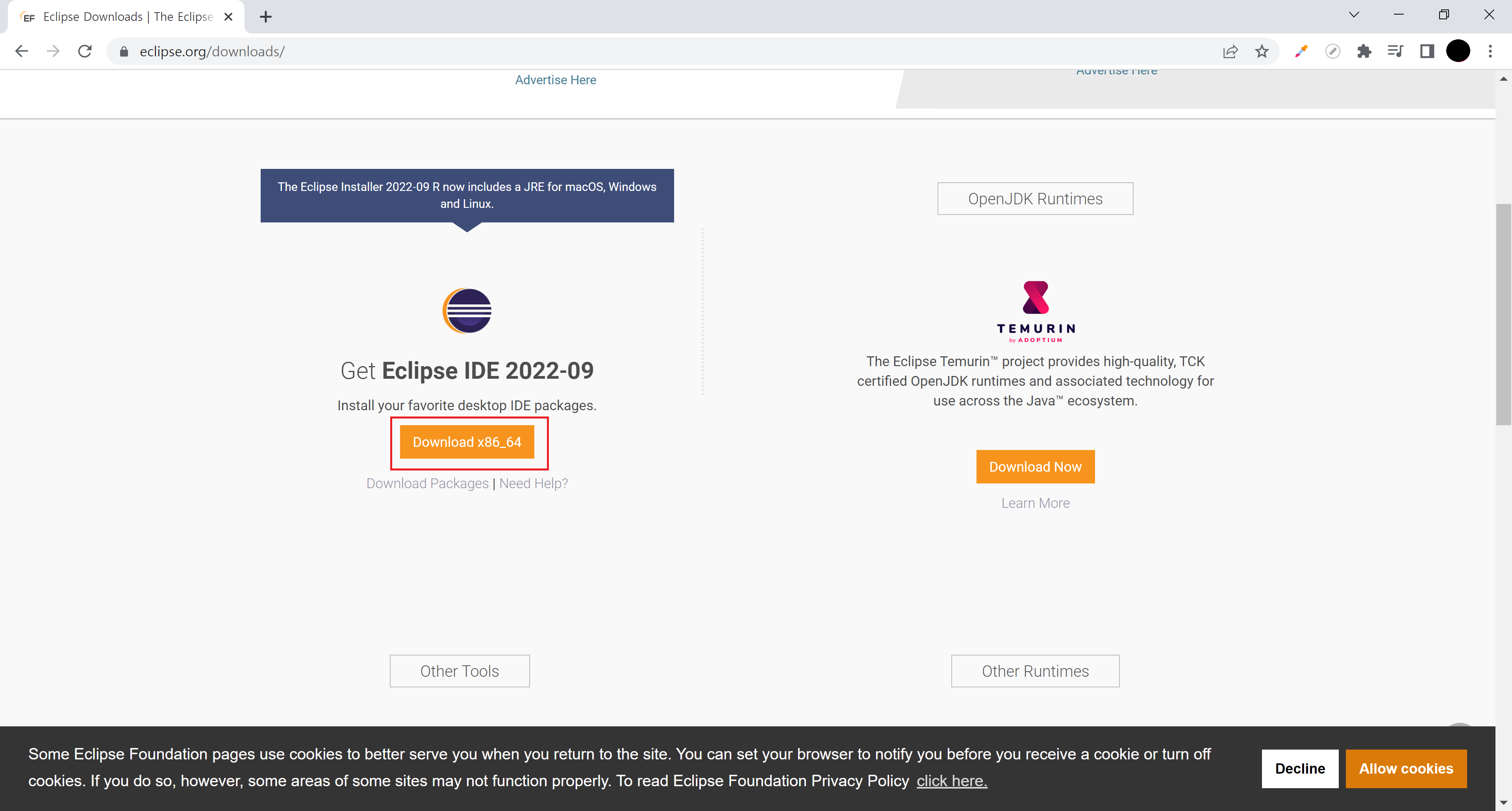Reload the Eclipse downloads page
The image size is (1512, 811).
pyautogui.click(x=85, y=51)
